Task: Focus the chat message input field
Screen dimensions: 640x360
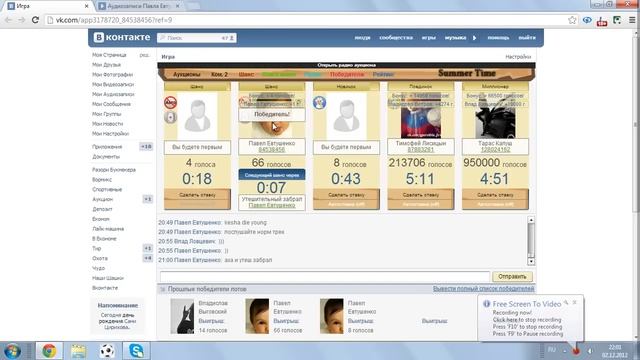Action: pos(324,276)
